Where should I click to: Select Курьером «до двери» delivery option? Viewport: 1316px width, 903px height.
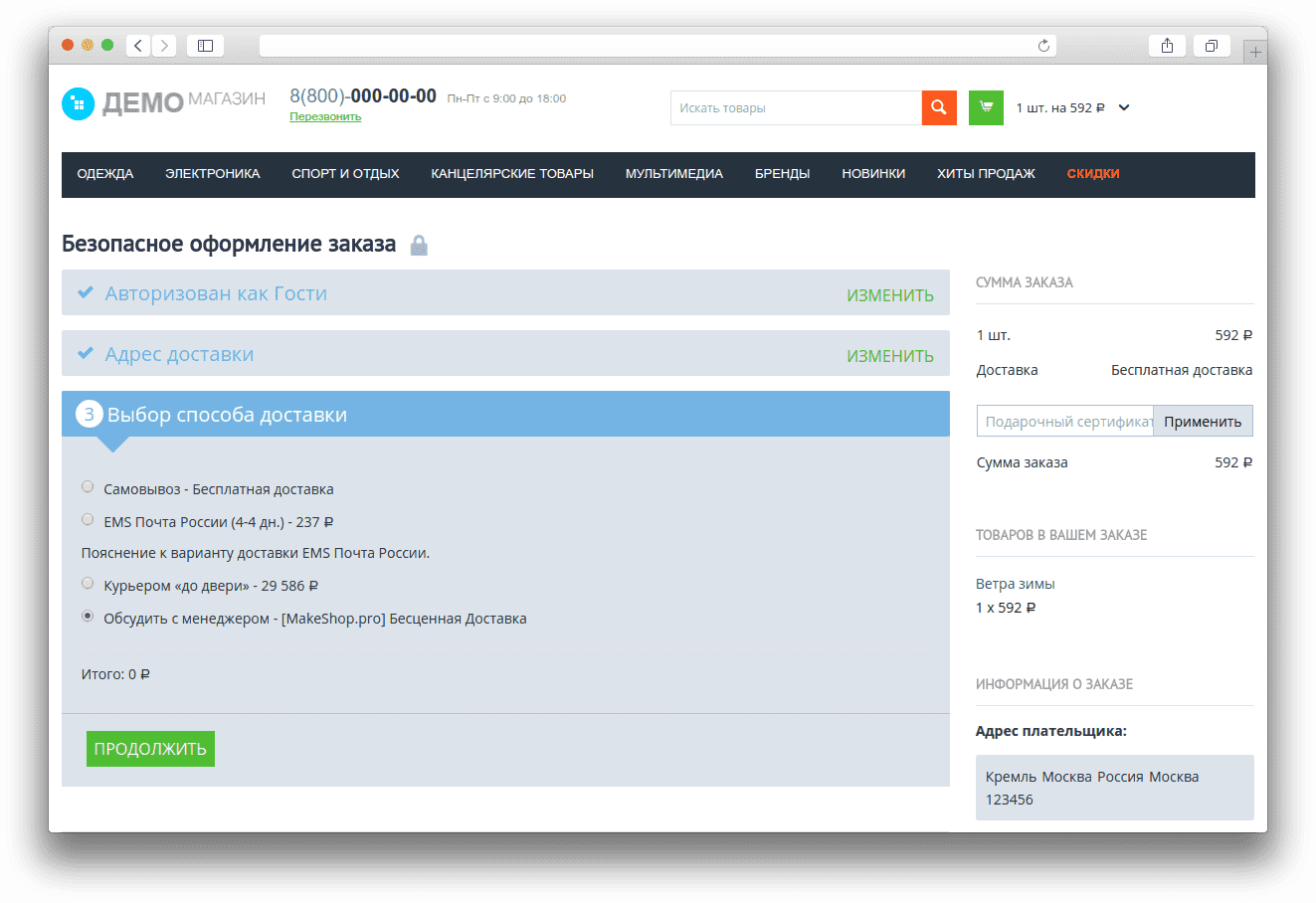click(x=88, y=583)
